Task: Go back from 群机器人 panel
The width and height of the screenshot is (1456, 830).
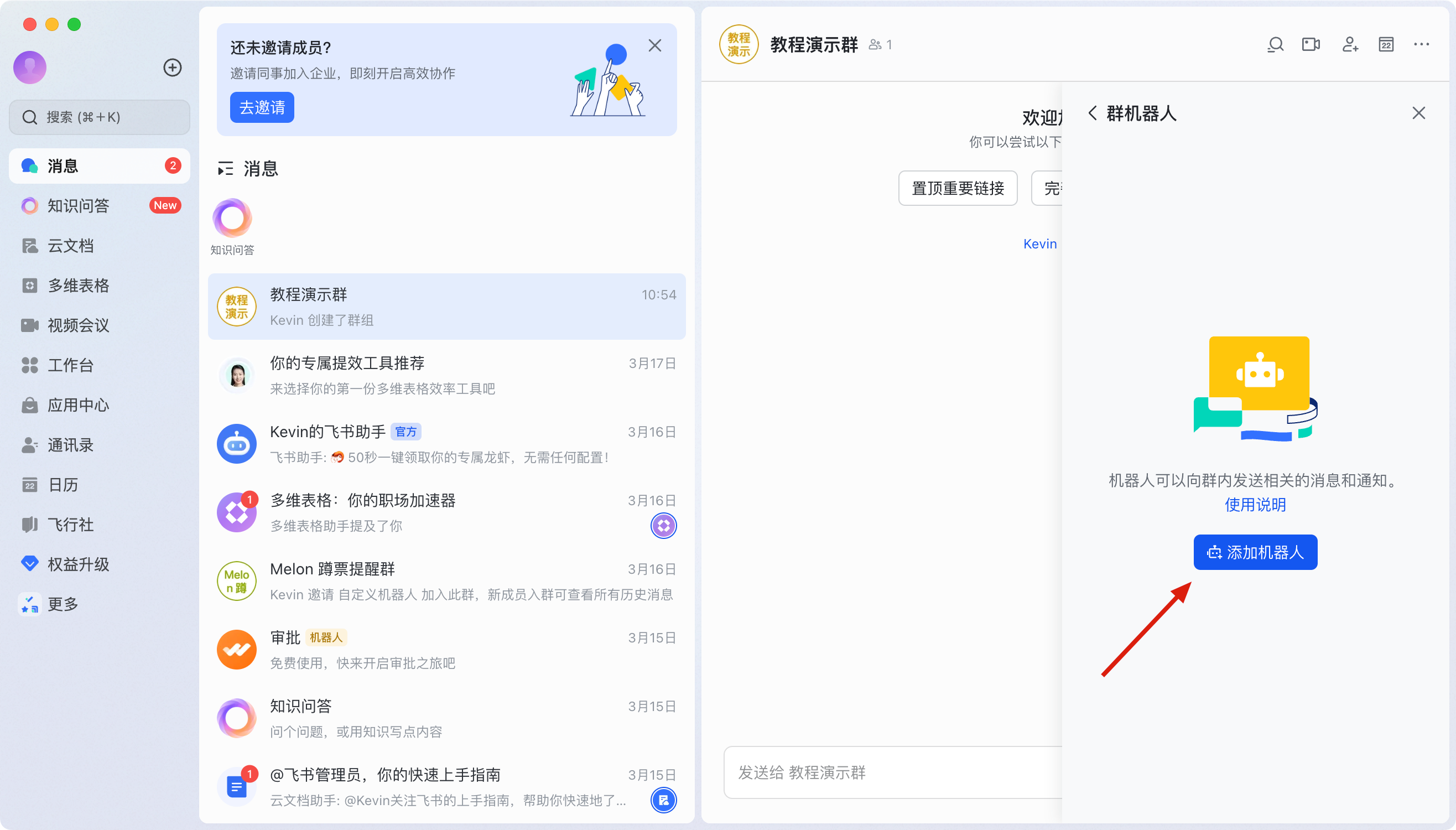Action: click(x=1092, y=113)
